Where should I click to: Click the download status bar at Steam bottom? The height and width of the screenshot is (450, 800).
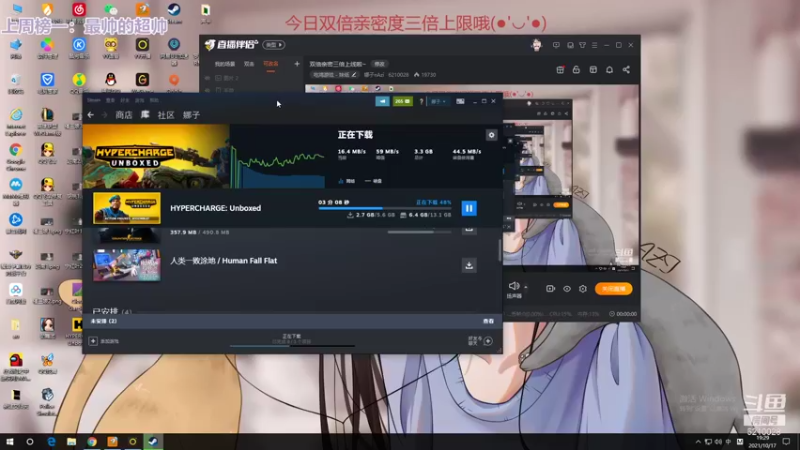[x=292, y=340]
